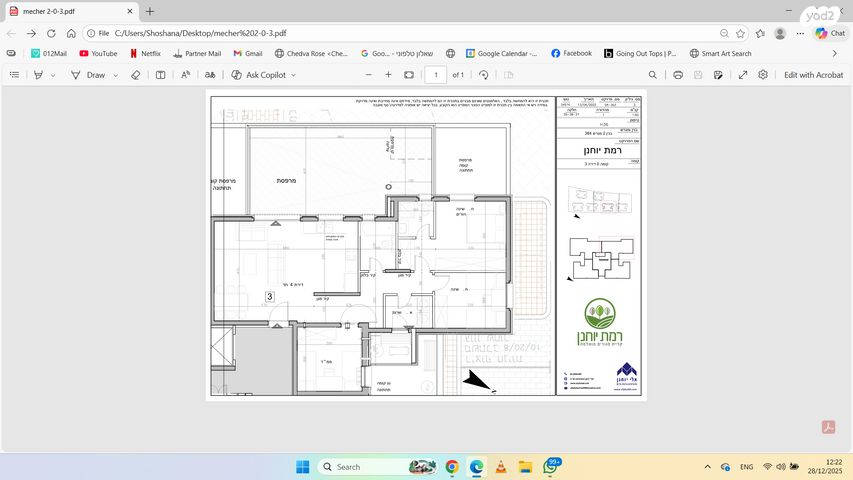The height and width of the screenshot is (480, 853).
Task: Expand the Ask Copilot dropdown arrow
Action: coord(293,75)
